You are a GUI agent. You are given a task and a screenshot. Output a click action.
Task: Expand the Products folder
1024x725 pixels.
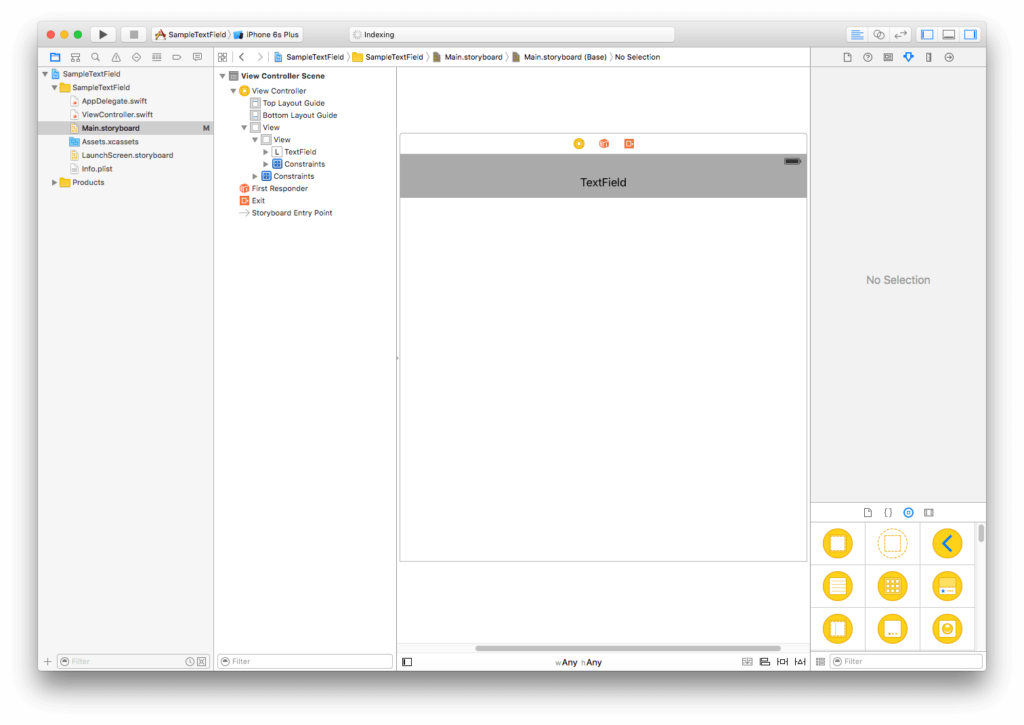pyautogui.click(x=55, y=183)
